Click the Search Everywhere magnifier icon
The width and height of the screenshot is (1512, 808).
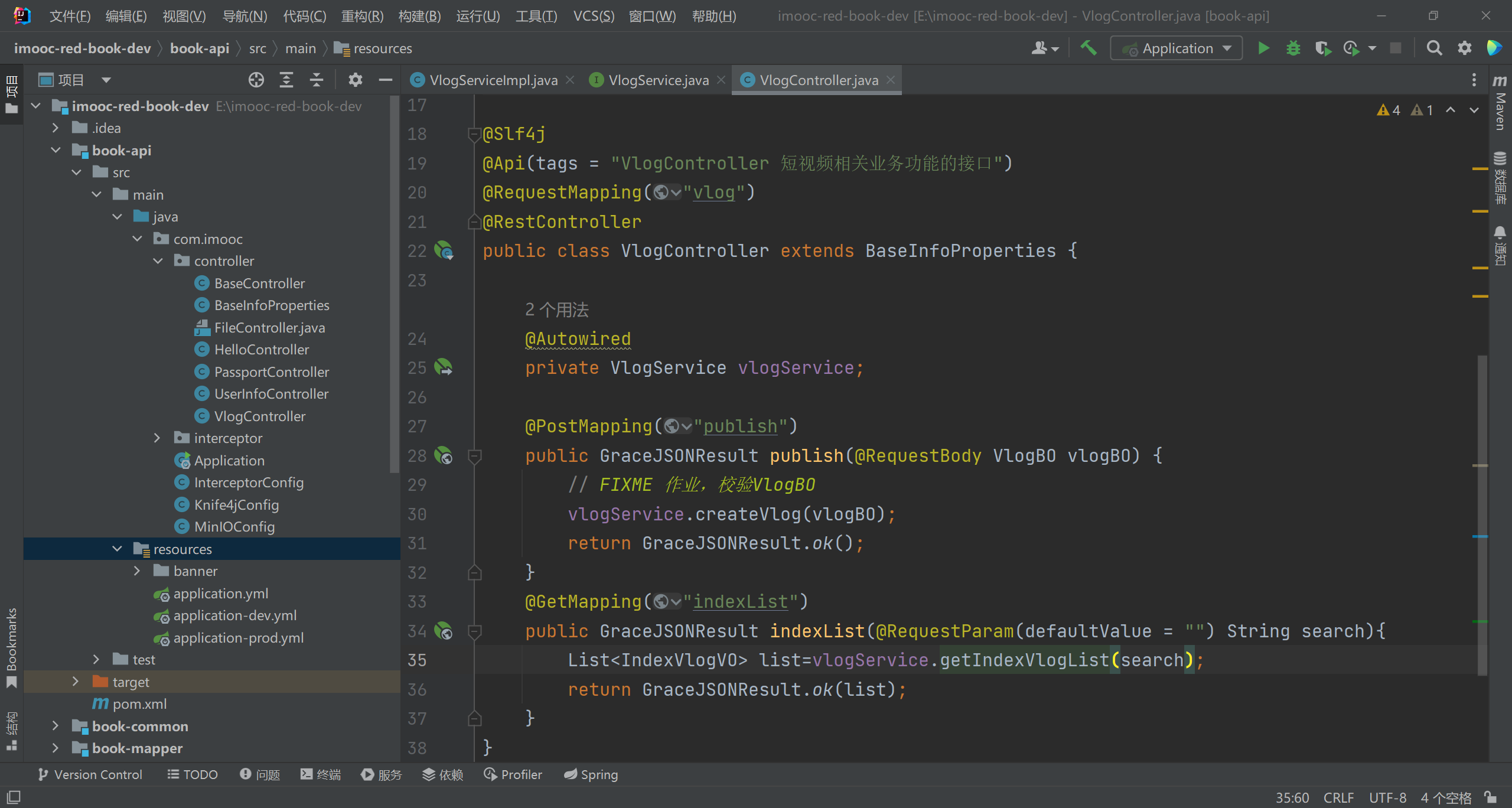(x=1434, y=48)
